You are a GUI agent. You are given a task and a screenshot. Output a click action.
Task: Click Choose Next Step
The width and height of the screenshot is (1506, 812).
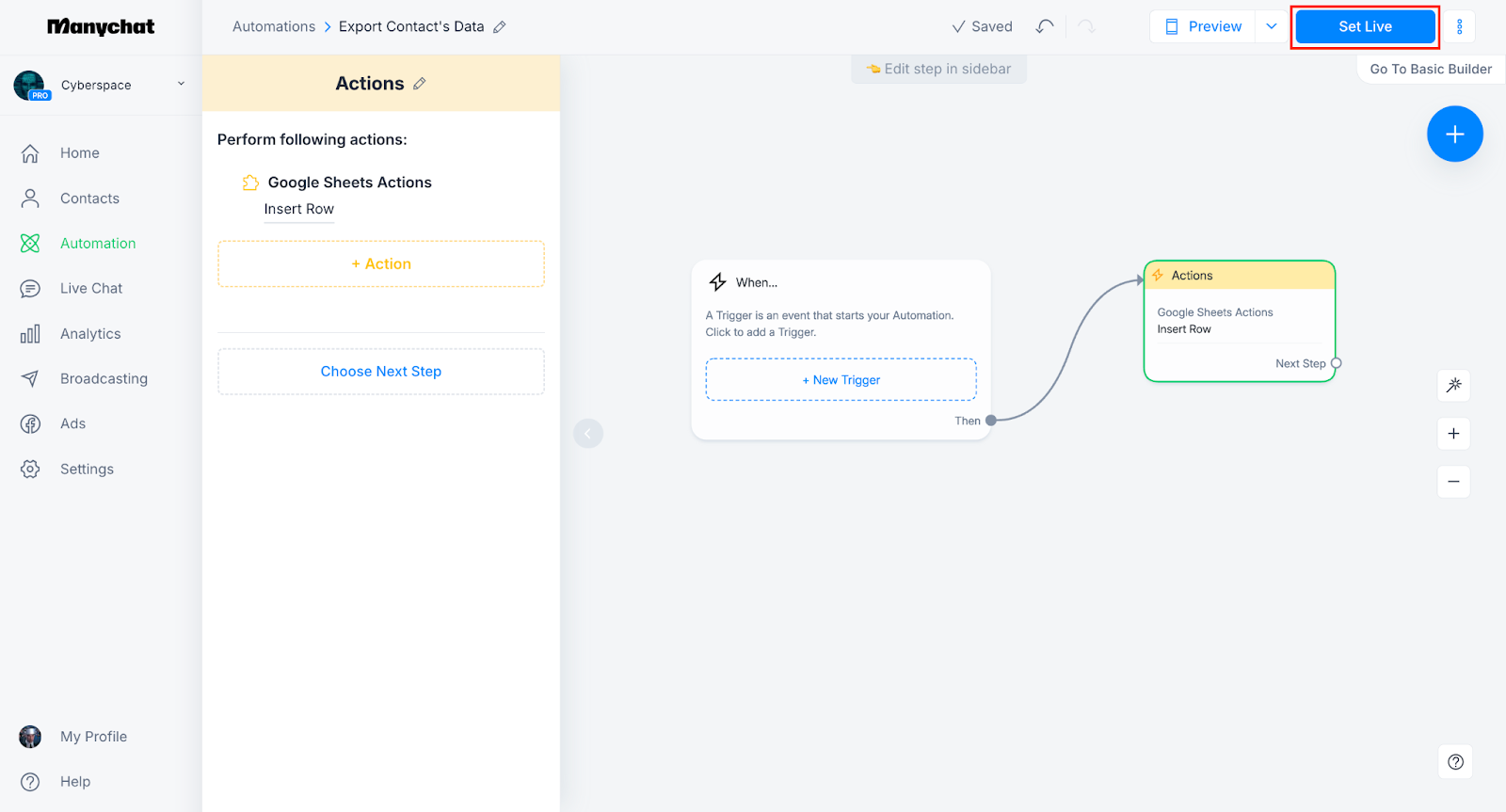click(381, 372)
